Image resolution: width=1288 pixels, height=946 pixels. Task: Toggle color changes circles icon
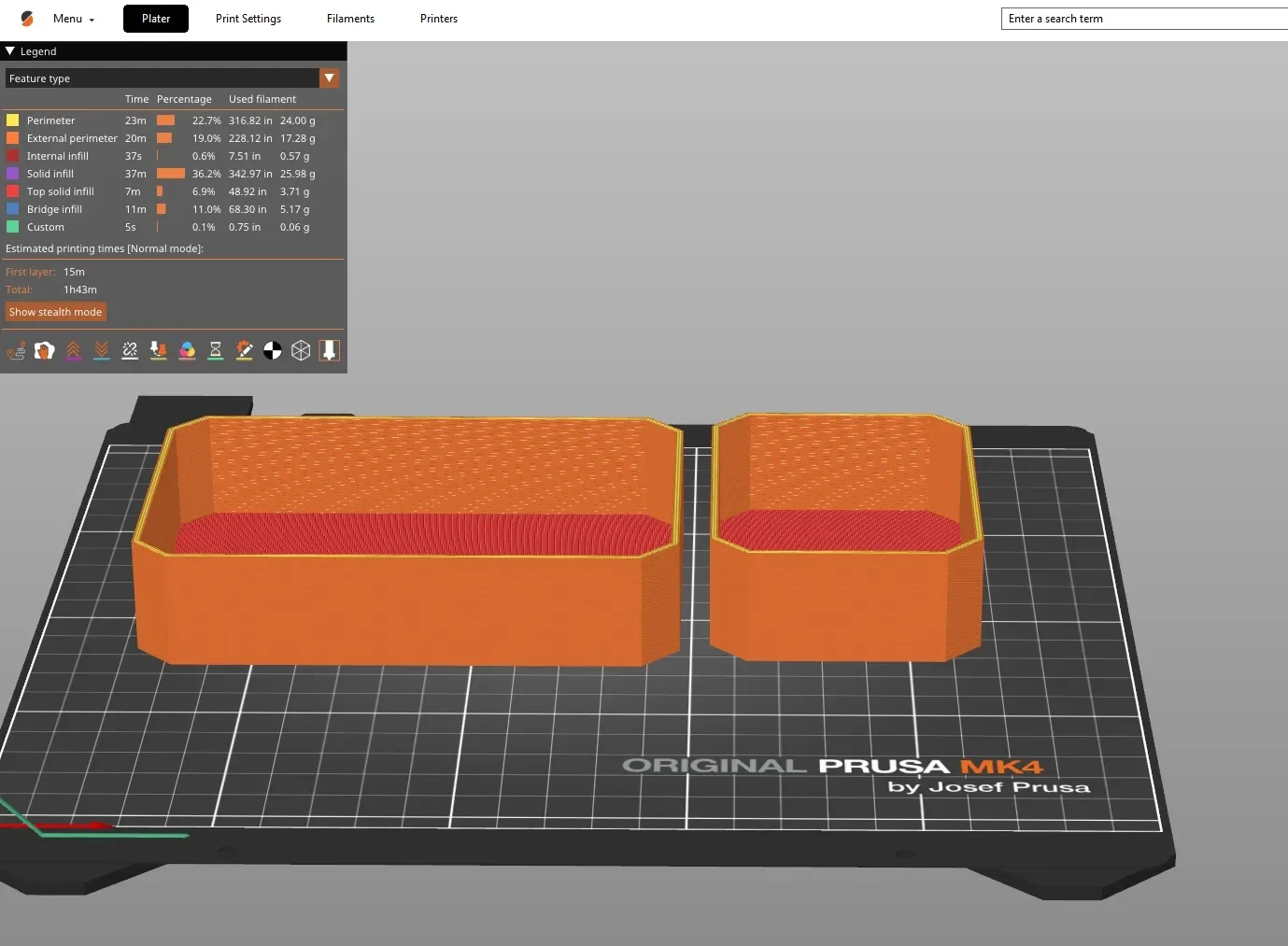[187, 350]
